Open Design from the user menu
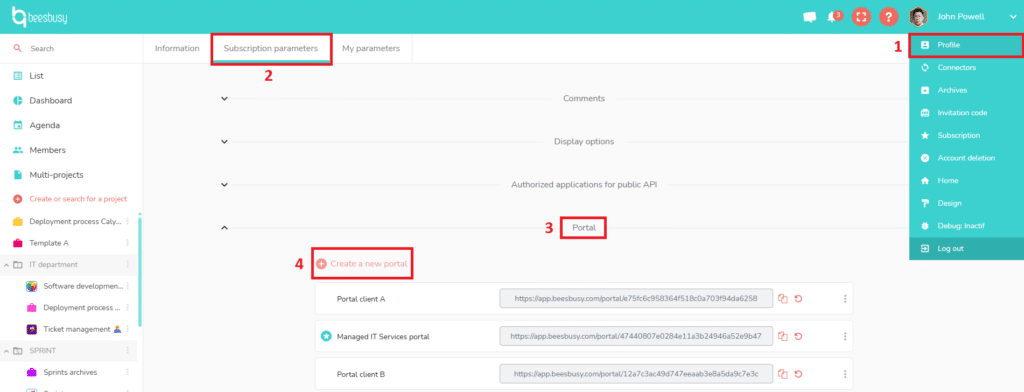The width and height of the screenshot is (1024, 392). [966, 203]
